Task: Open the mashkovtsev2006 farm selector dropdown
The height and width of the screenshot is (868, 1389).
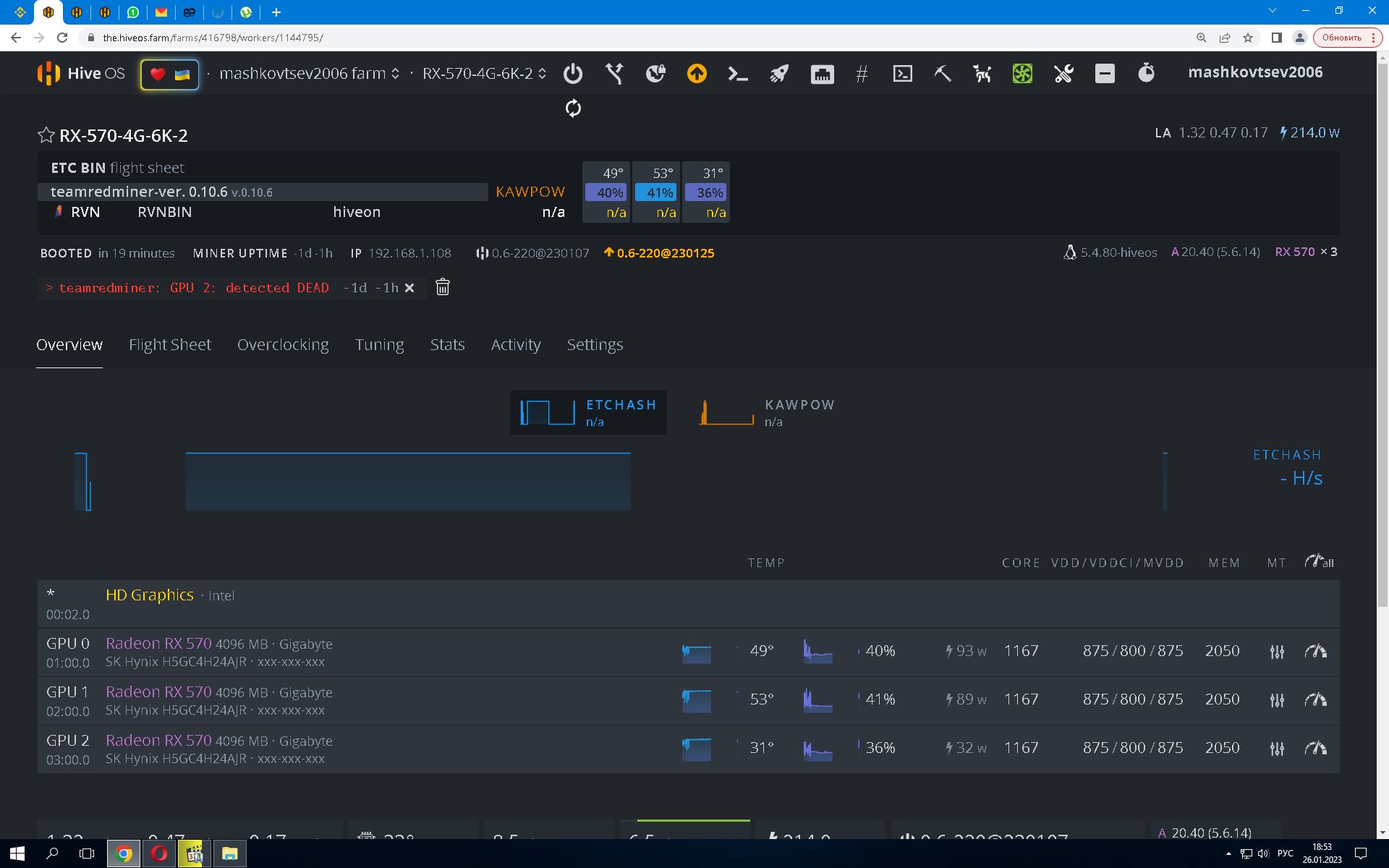Action: pos(395,73)
